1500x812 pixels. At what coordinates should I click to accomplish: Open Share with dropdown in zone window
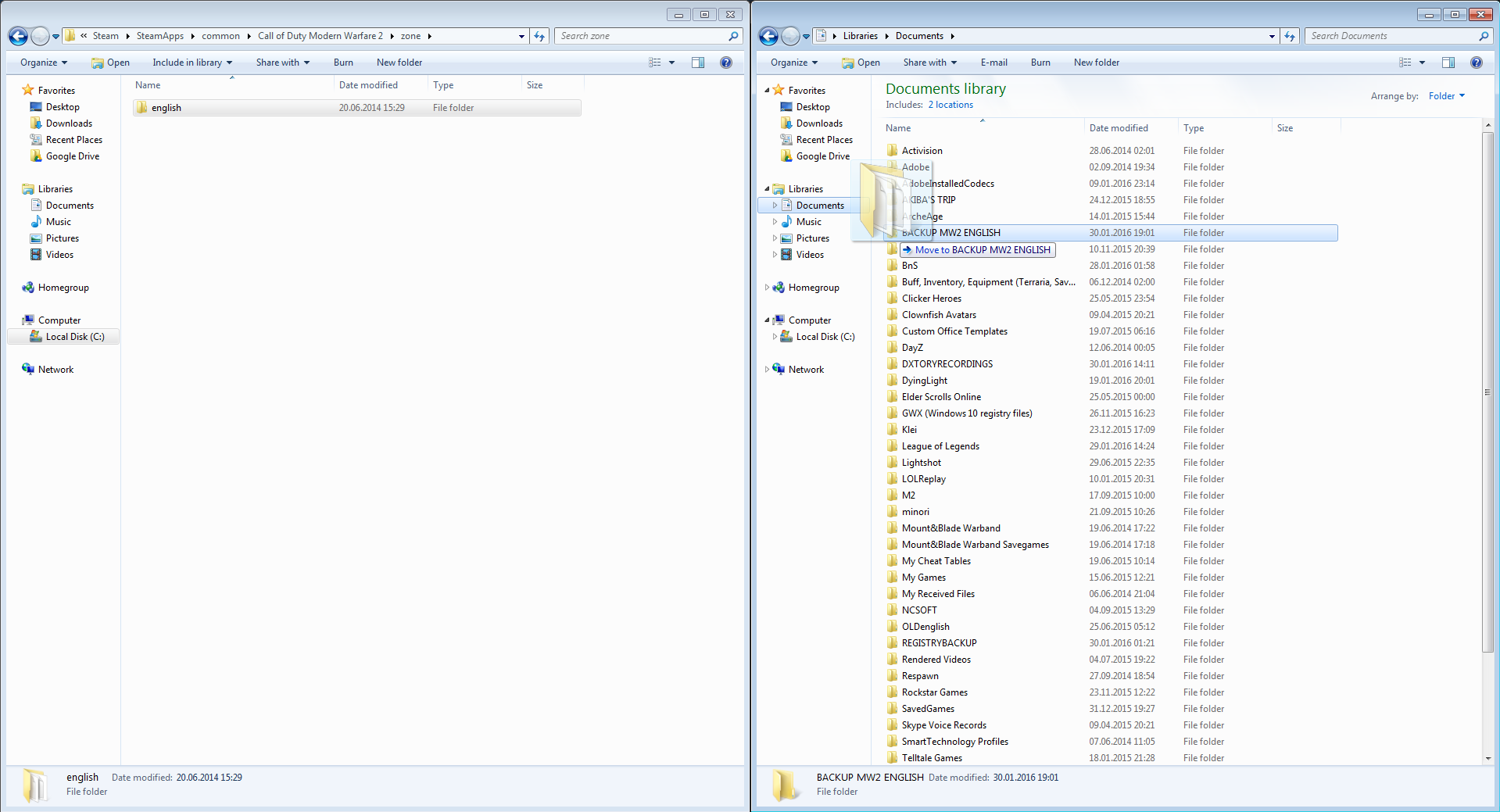[x=283, y=63]
